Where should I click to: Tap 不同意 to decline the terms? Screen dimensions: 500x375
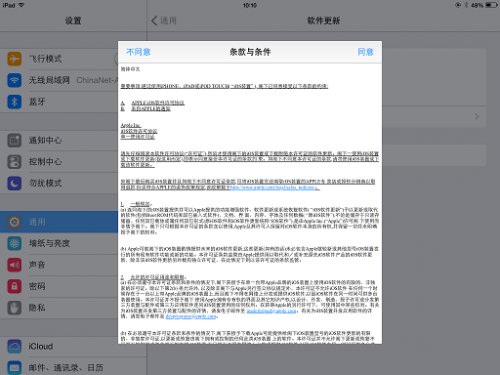(x=138, y=52)
